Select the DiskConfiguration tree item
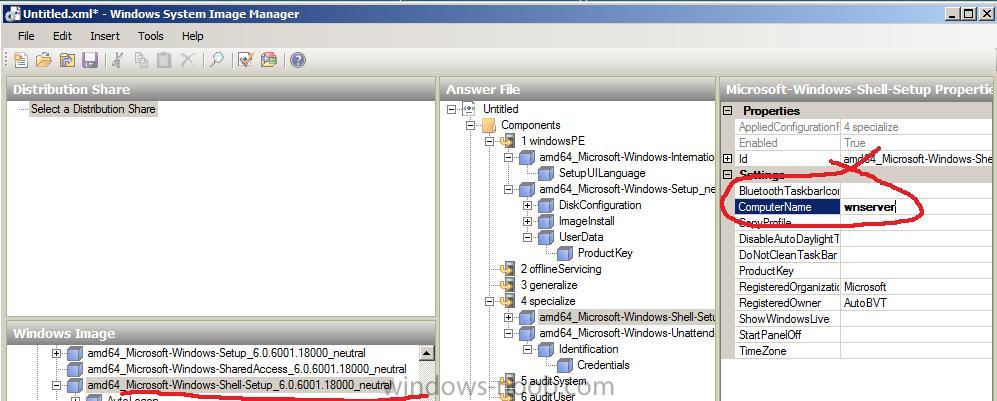The width and height of the screenshot is (997, 401). click(x=600, y=205)
